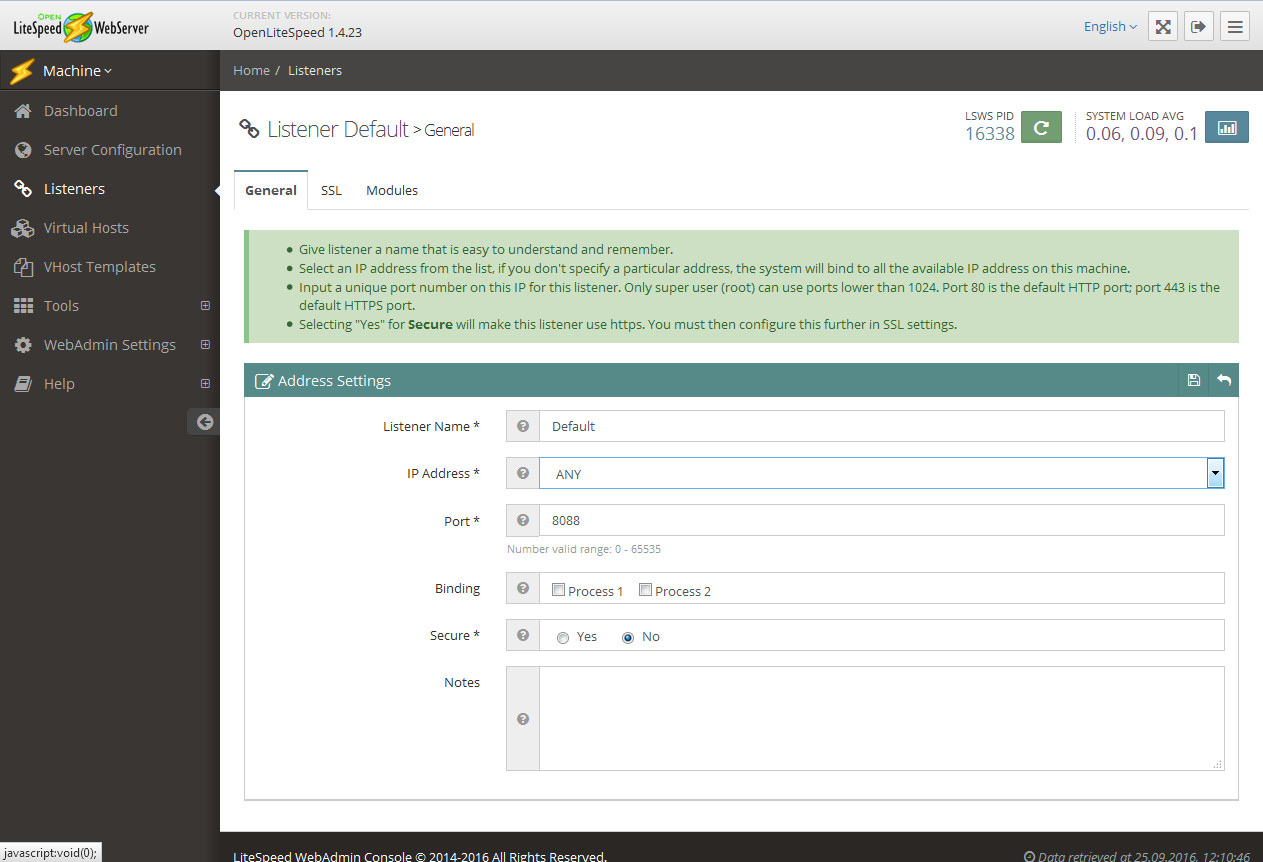
Task: Enable the Process 2 binding checkbox
Action: click(645, 590)
